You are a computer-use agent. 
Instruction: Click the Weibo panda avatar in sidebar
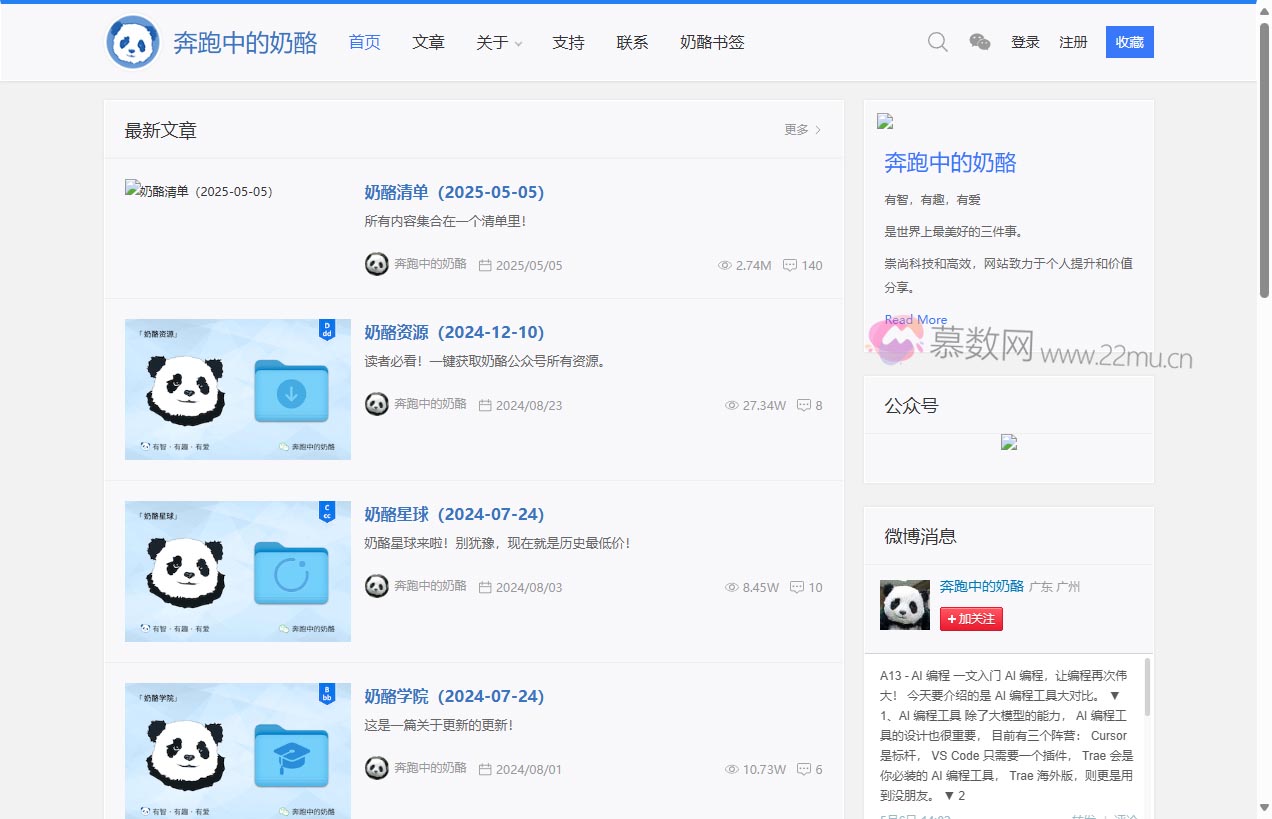pos(904,604)
